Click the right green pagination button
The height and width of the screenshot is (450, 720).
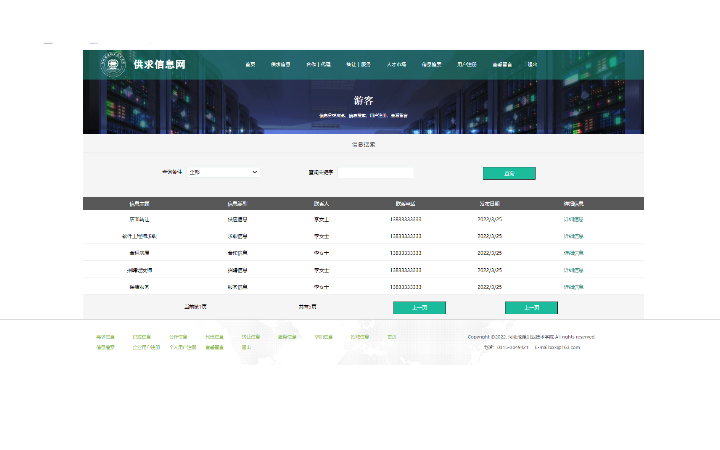point(531,307)
